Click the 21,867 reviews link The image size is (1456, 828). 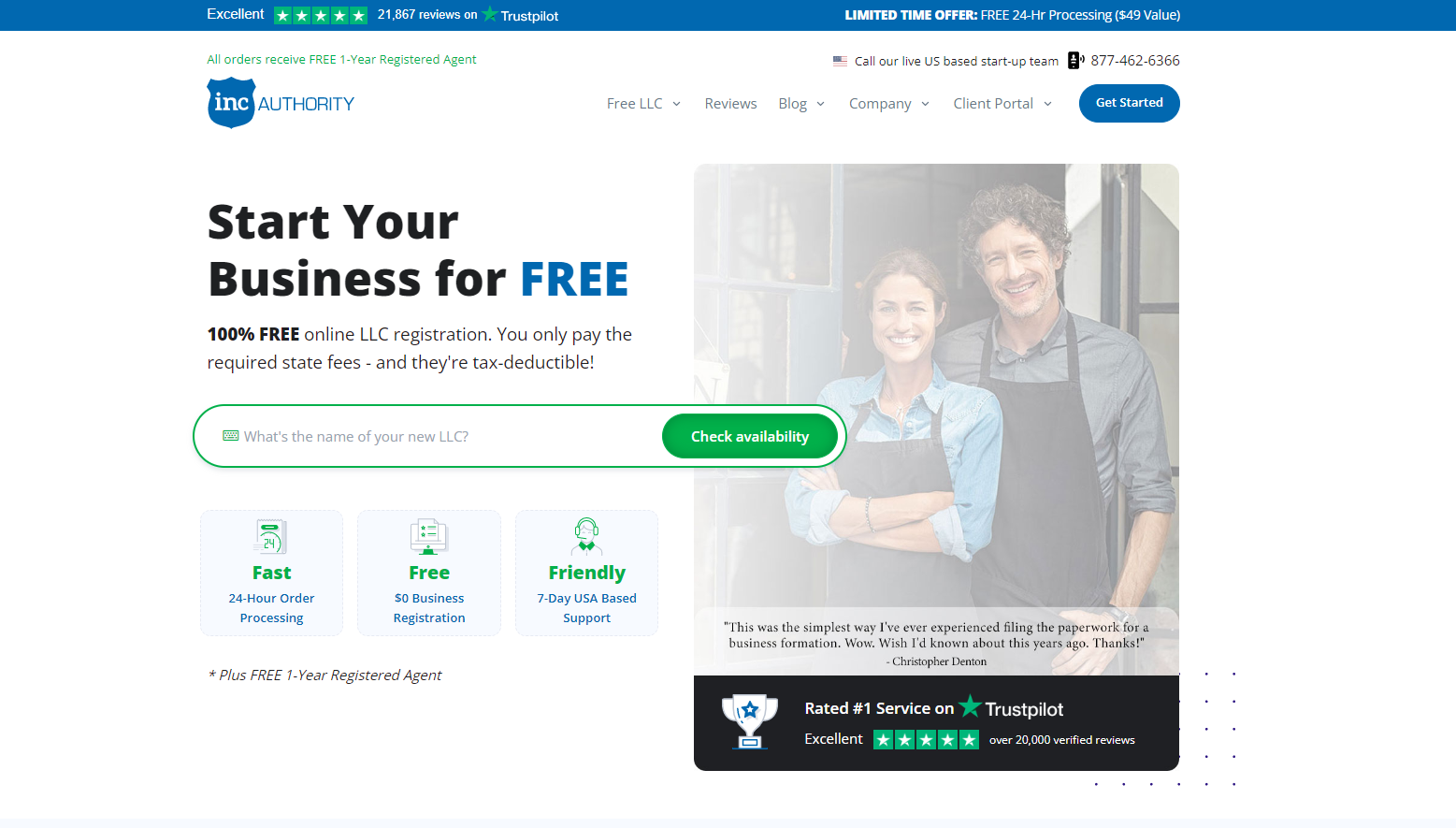[x=427, y=15]
